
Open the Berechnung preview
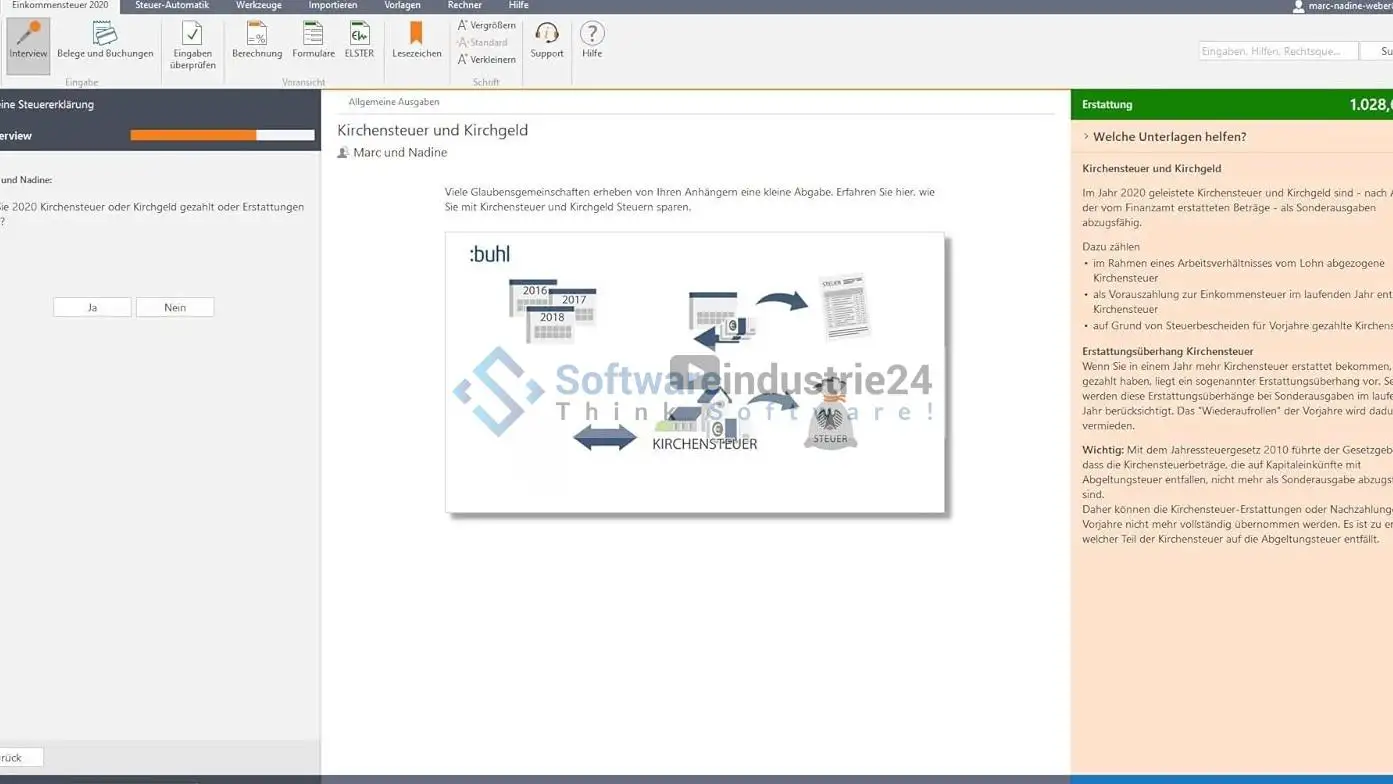[x=257, y=42]
